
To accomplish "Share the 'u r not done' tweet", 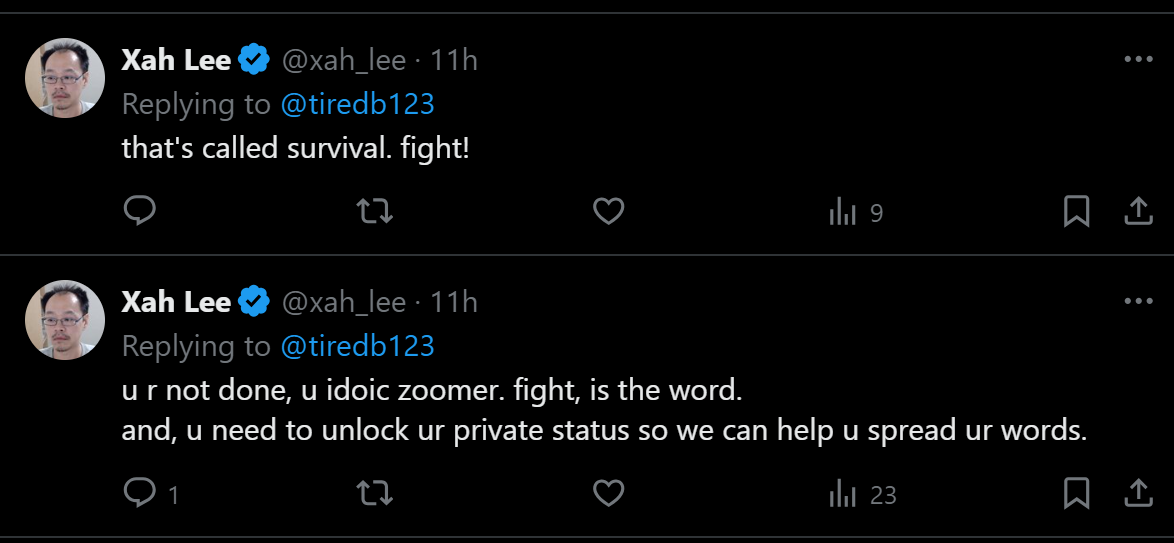I will [x=1138, y=493].
